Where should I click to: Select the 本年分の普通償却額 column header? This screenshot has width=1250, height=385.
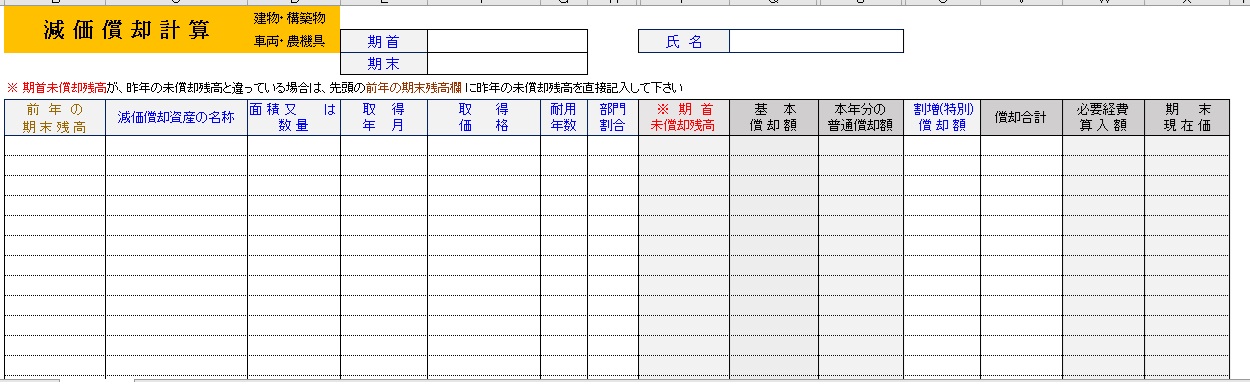tap(861, 117)
